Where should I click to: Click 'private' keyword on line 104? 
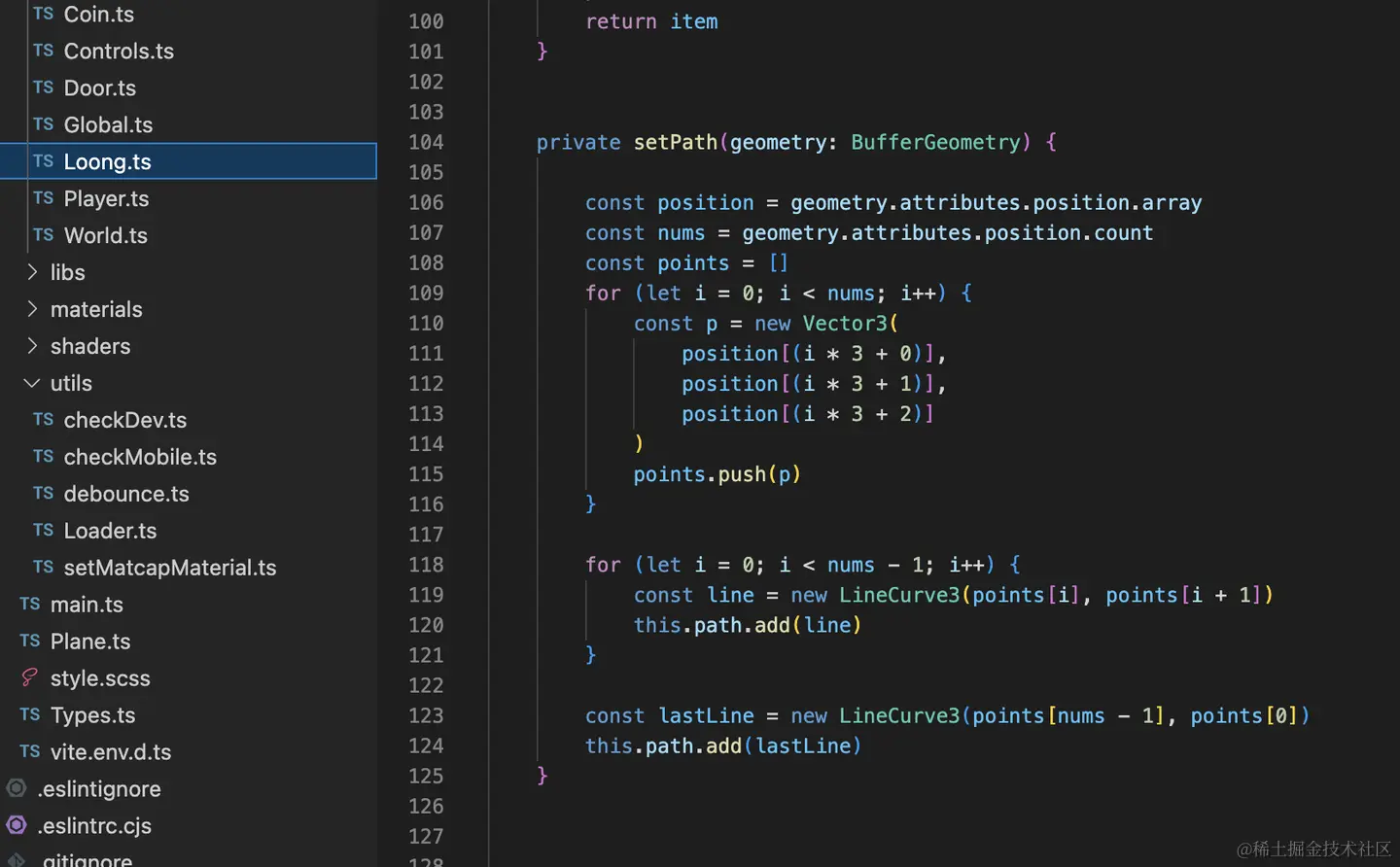click(578, 143)
